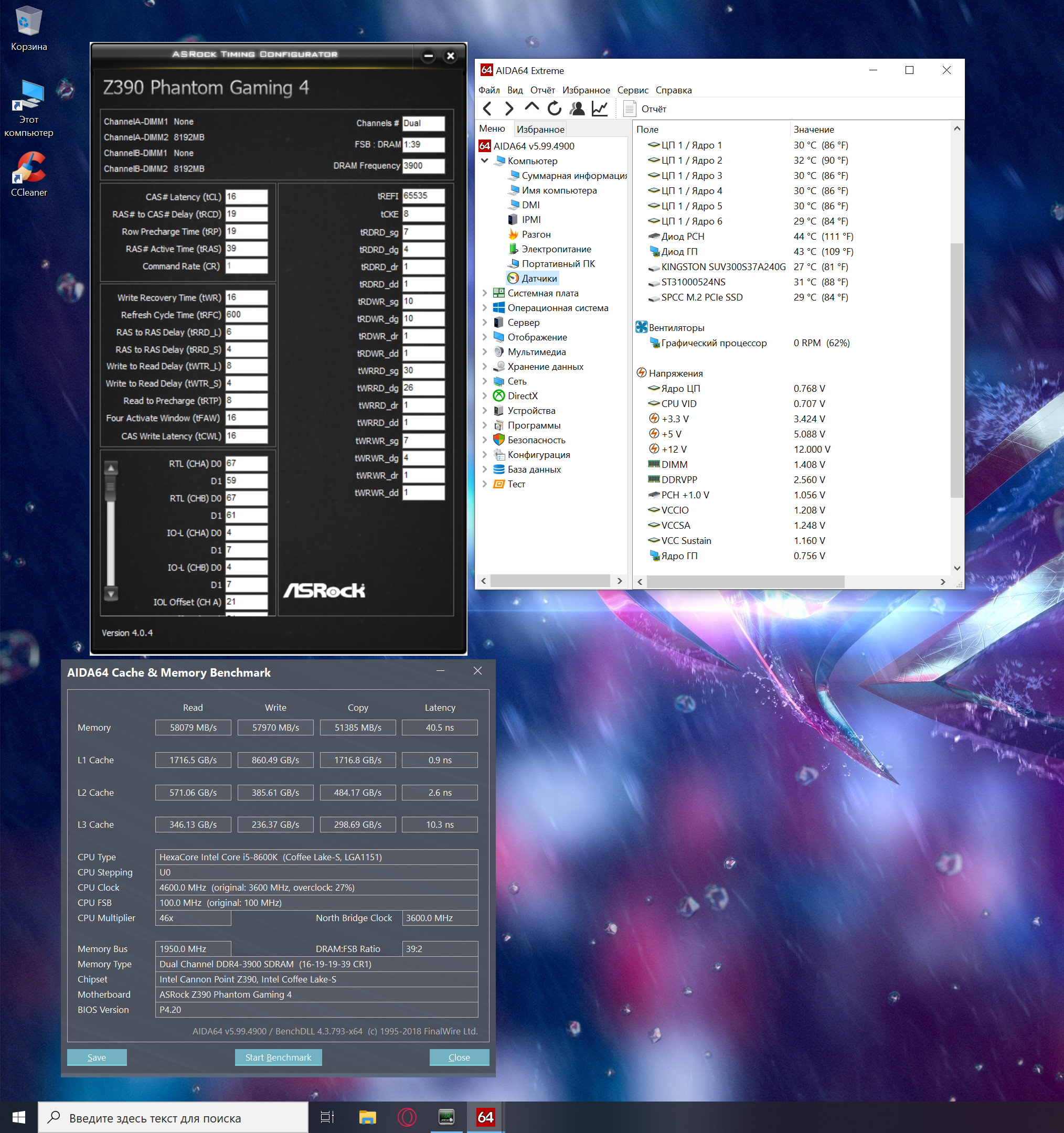Open the Сервис menu

click(632, 90)
